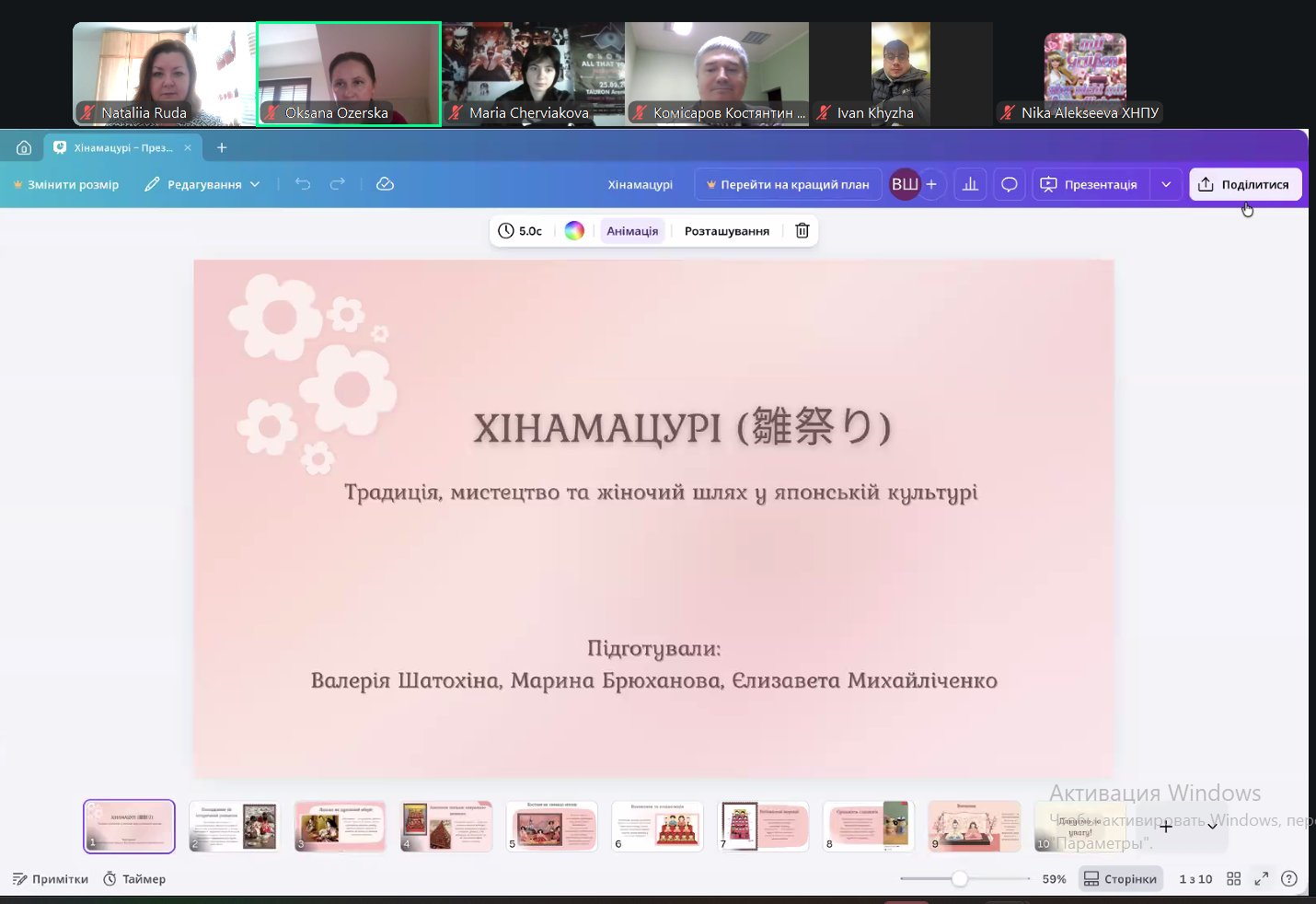Screen dimensions: 1316x904
Task: Open the Розташування menu item
Action: click(x=726, y=231)
